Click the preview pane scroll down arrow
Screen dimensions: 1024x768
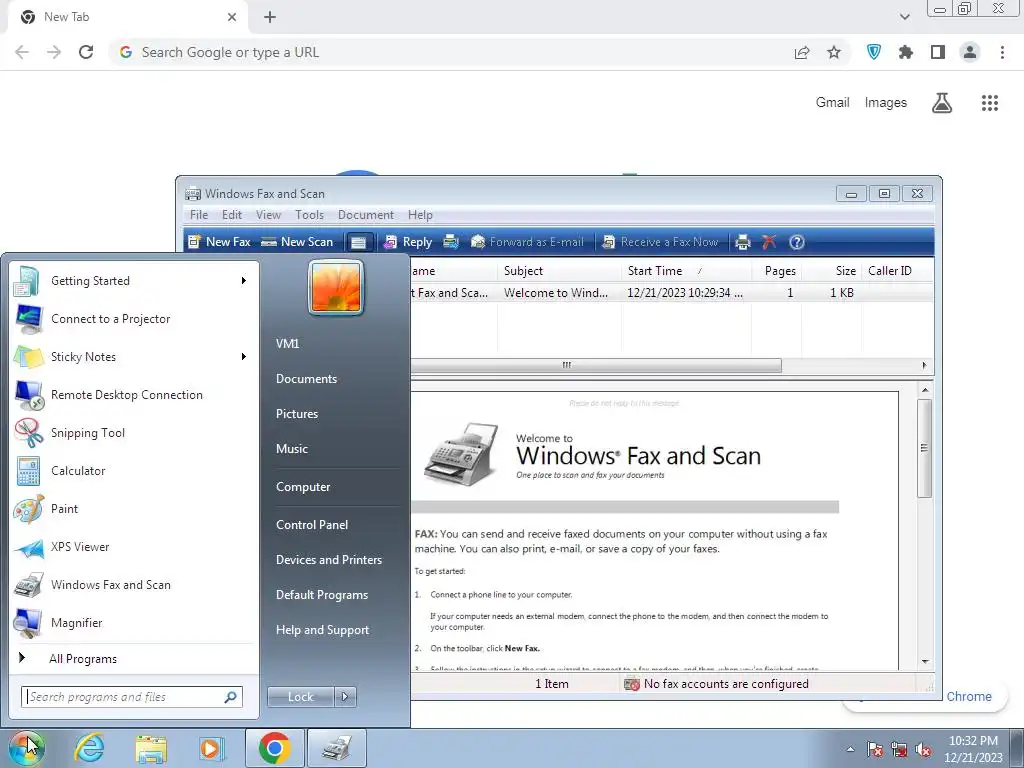(925, 662)
